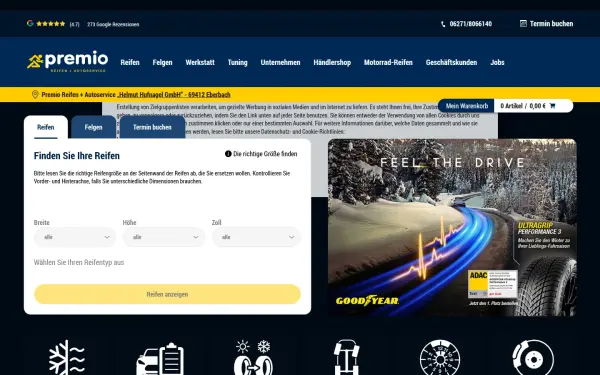Click Termin buchen in the top bar
This screenshot has height=375, width=600.
tap(551, 24)
